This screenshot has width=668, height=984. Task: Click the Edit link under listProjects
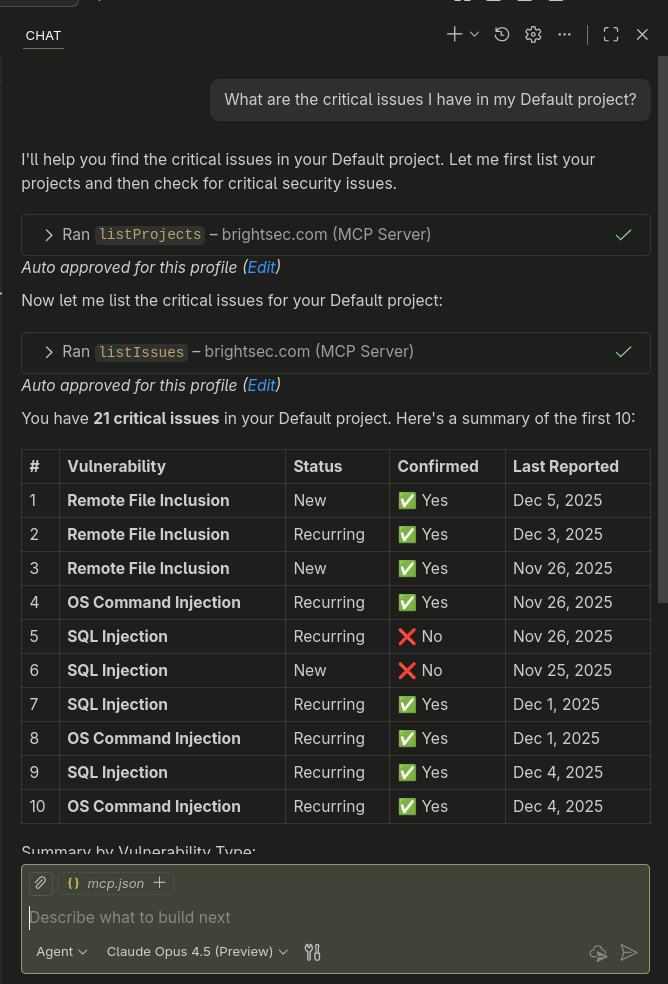[x=261, y=268]
